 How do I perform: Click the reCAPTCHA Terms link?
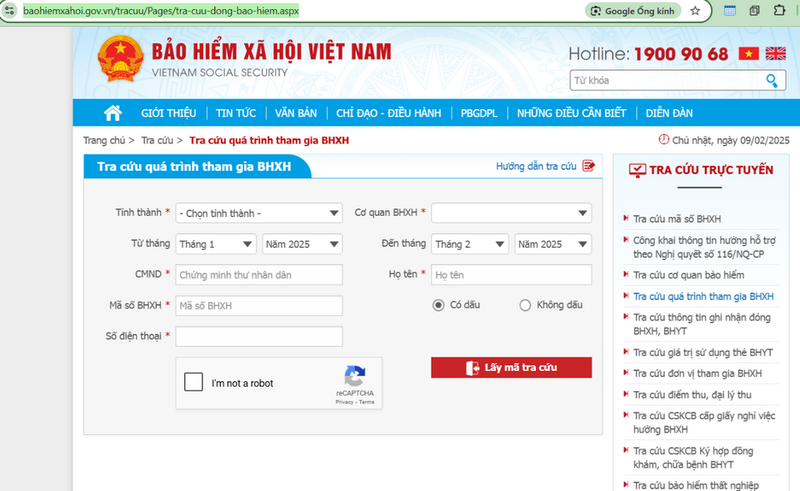pos(366,402)
